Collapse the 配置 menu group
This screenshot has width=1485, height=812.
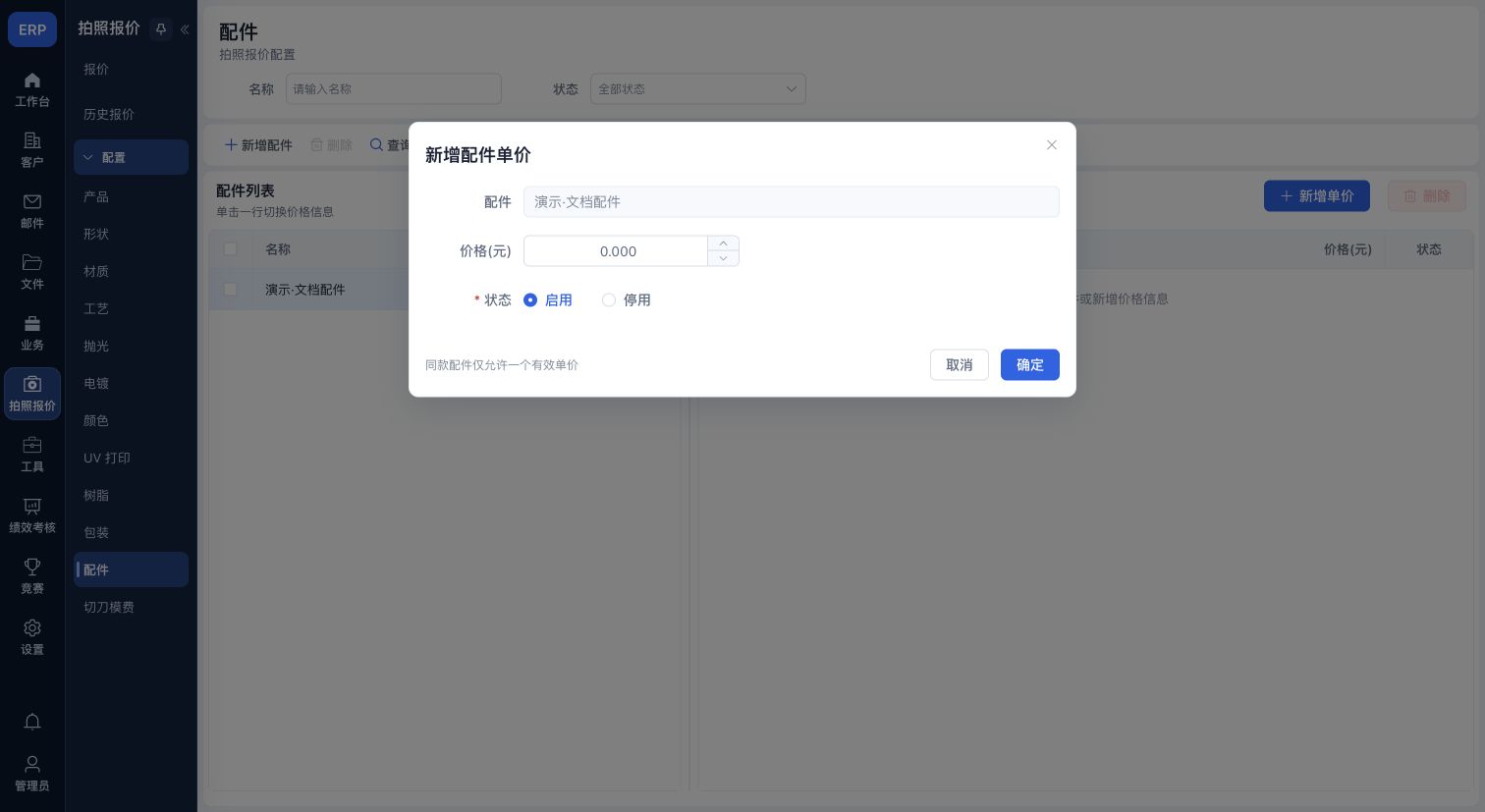[x=131, y=157]
